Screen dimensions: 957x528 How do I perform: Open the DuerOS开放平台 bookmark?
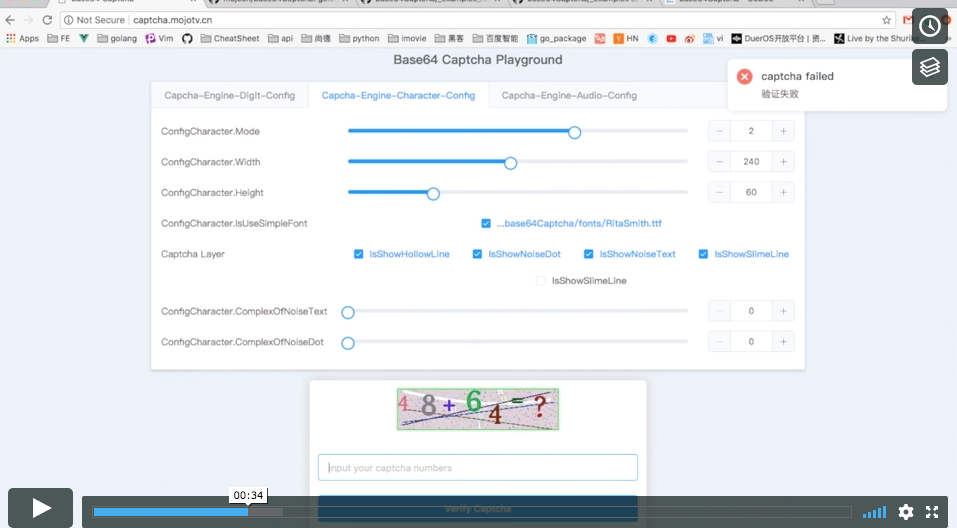click(x=779, y=38)
